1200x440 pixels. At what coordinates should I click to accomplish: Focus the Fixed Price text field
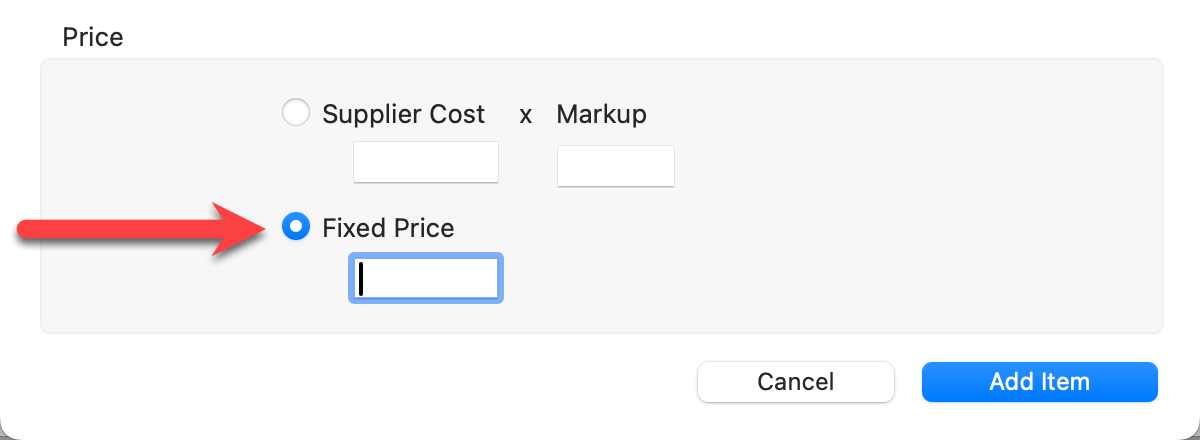click(426, 278)
